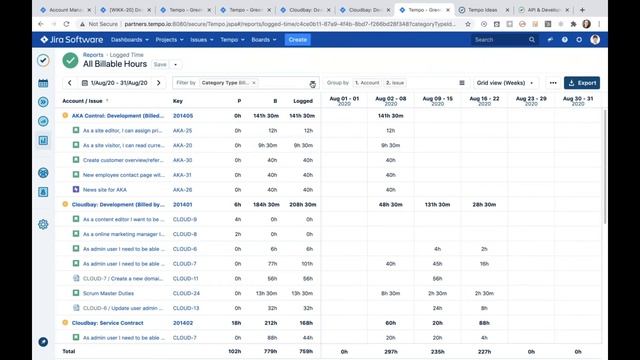
Task: Bookmark this page with the star icon
Action: 468,24
